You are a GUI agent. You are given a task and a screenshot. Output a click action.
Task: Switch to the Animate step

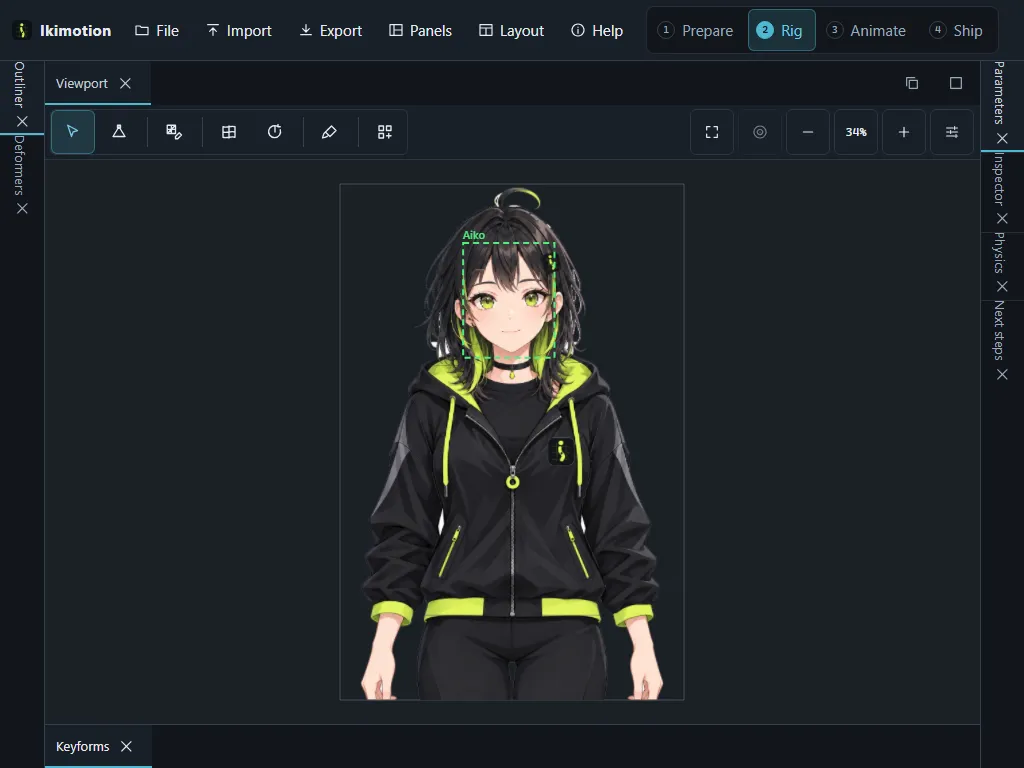tap(867, 31)
